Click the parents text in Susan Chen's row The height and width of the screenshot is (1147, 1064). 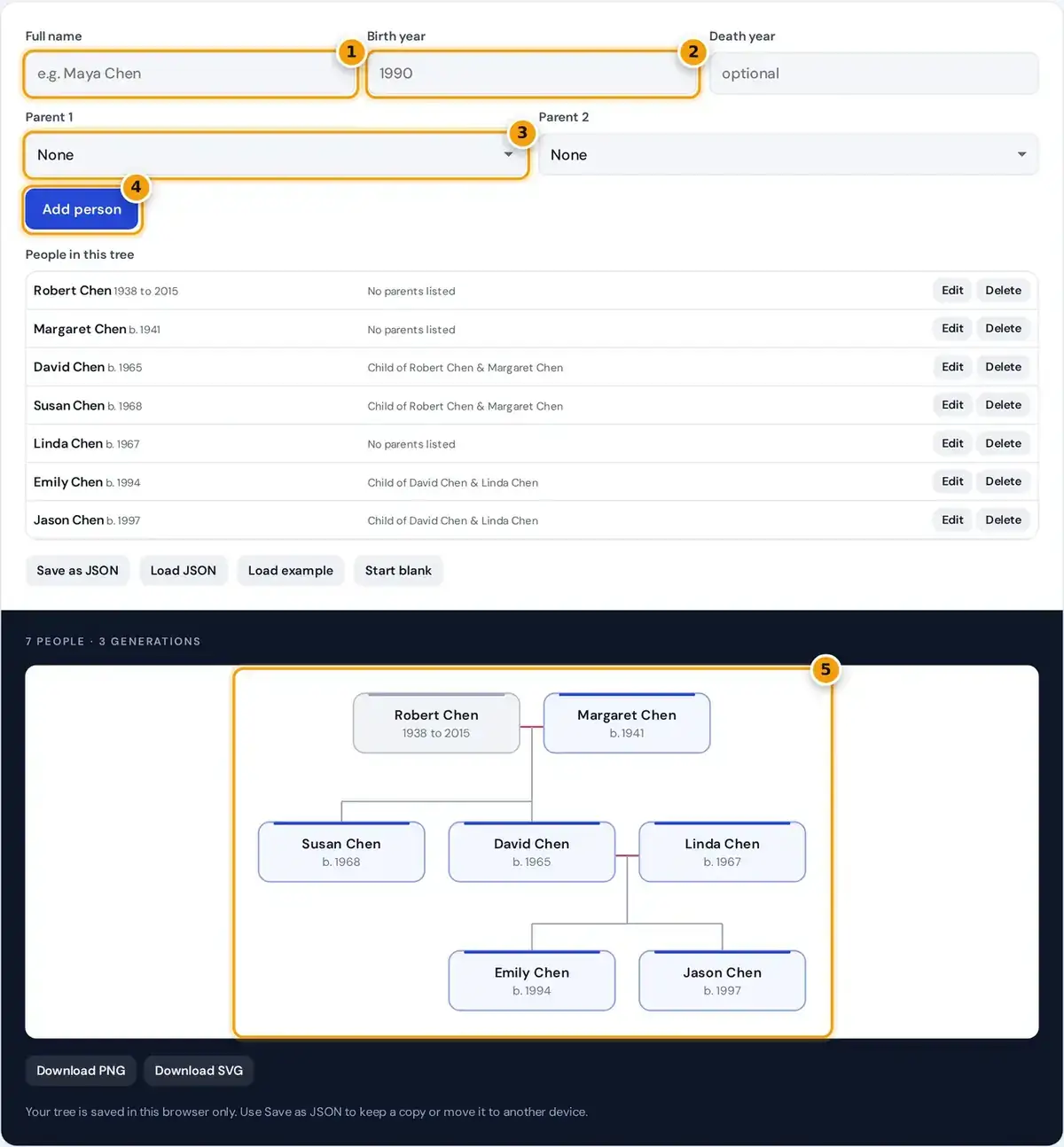[465, 406]
